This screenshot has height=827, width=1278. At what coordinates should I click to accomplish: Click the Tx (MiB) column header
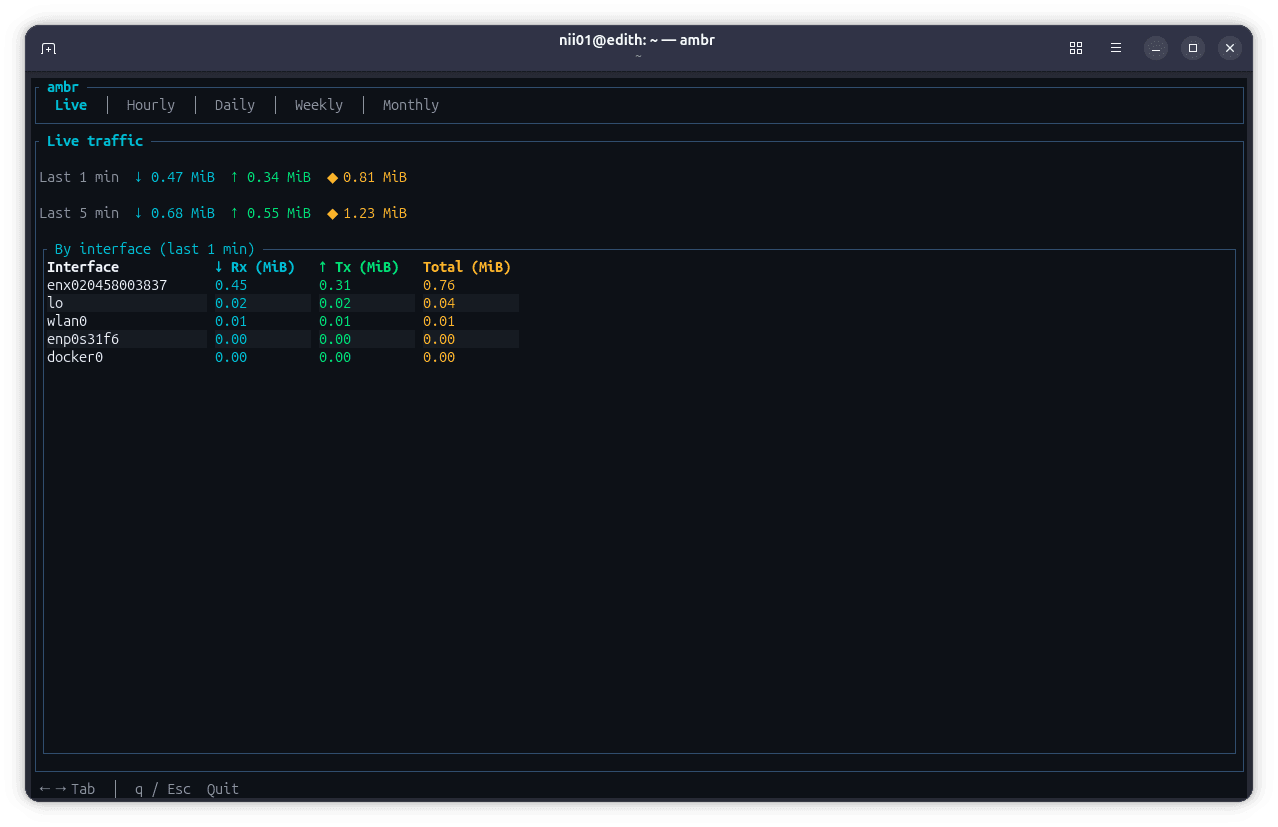[359, 267]
